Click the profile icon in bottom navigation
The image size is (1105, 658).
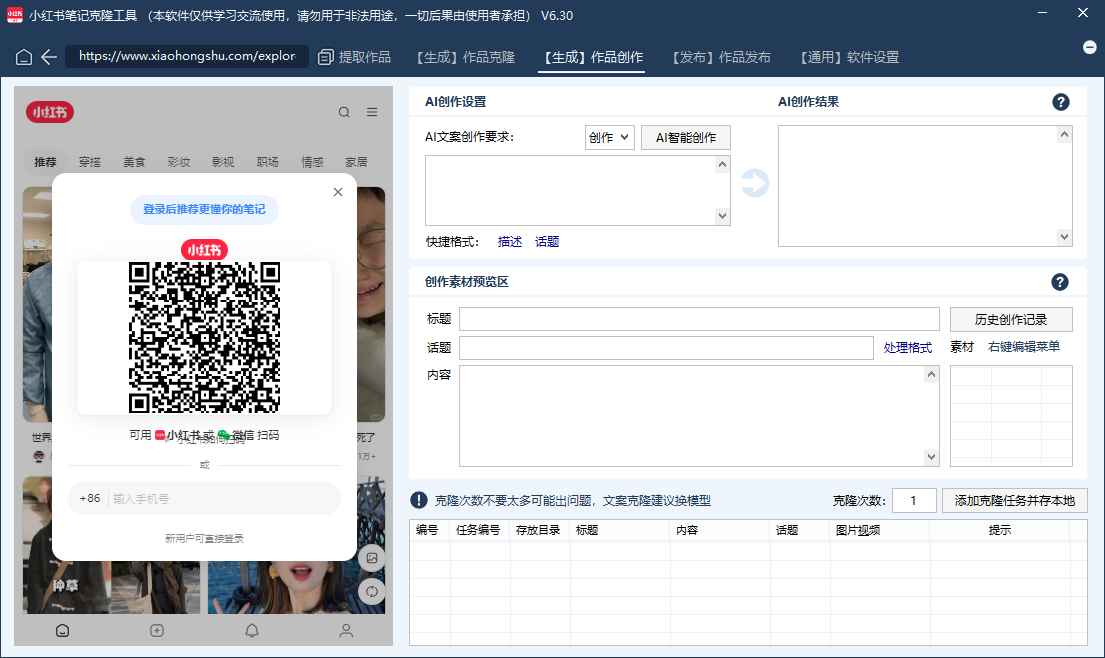(346, 630)
